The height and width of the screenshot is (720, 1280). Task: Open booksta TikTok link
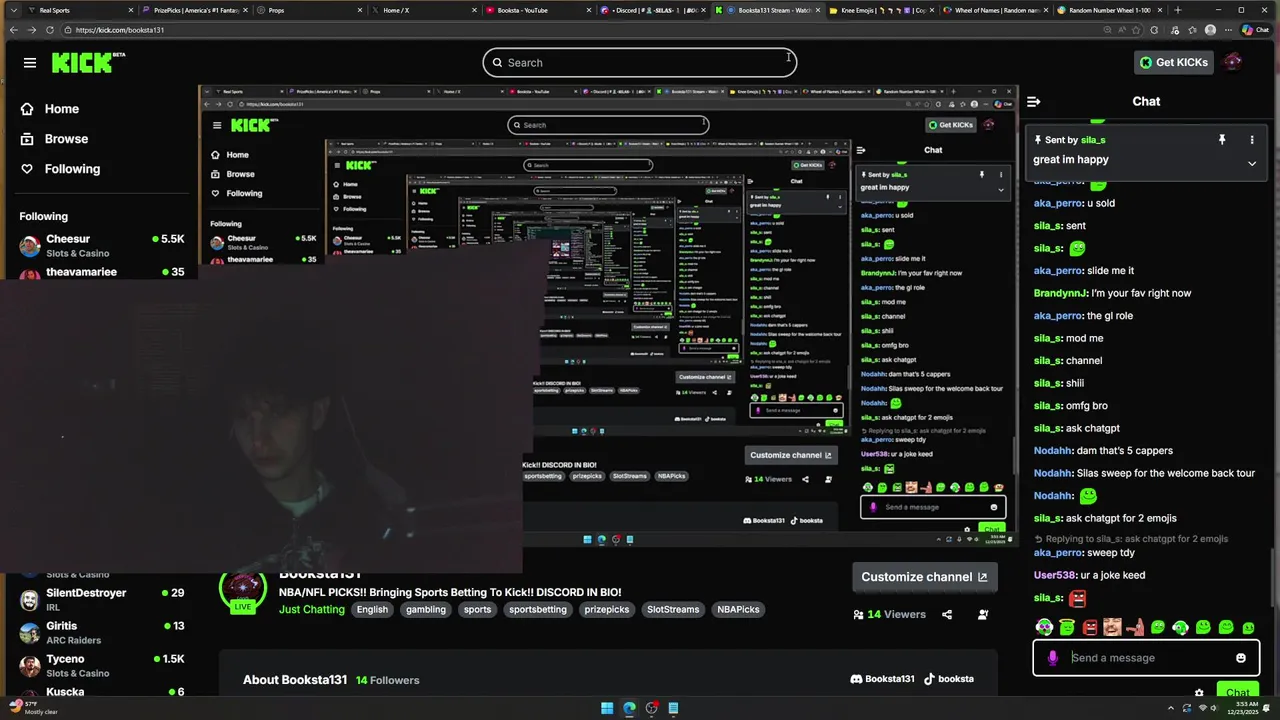coord(948,679)
